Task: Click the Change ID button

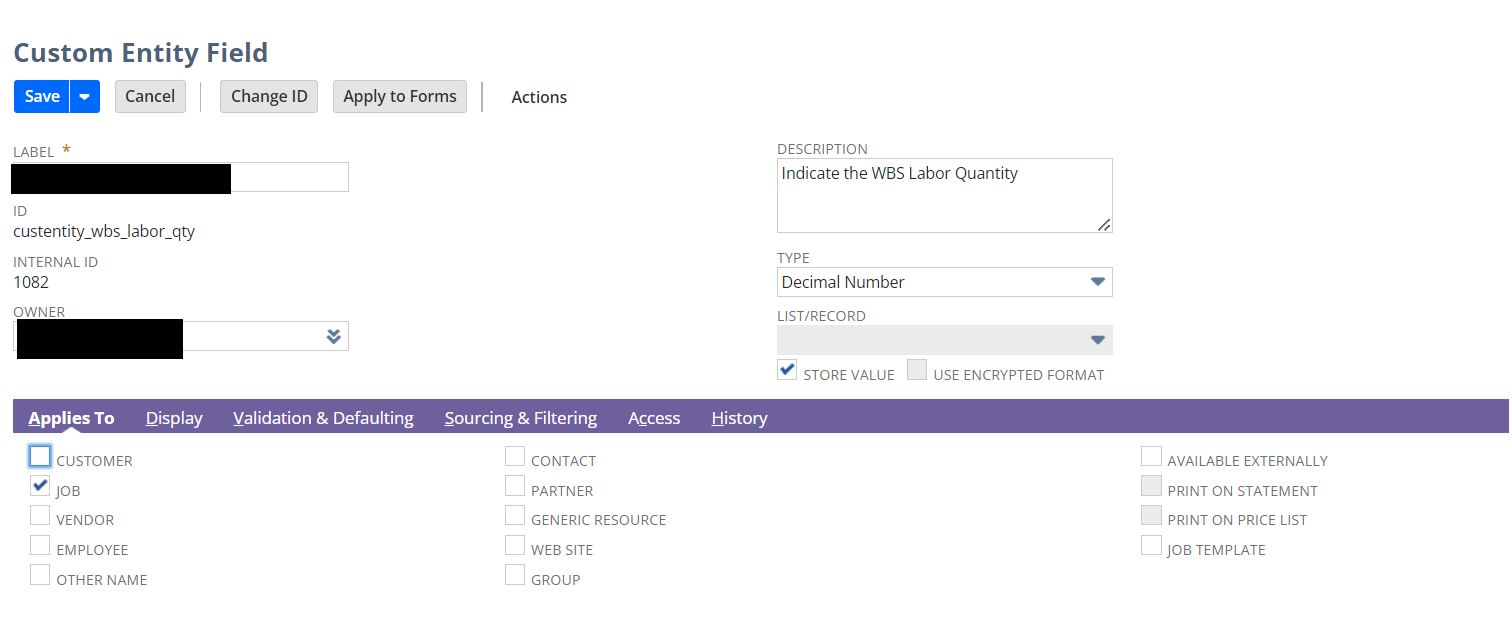Action: pos(269,97)
